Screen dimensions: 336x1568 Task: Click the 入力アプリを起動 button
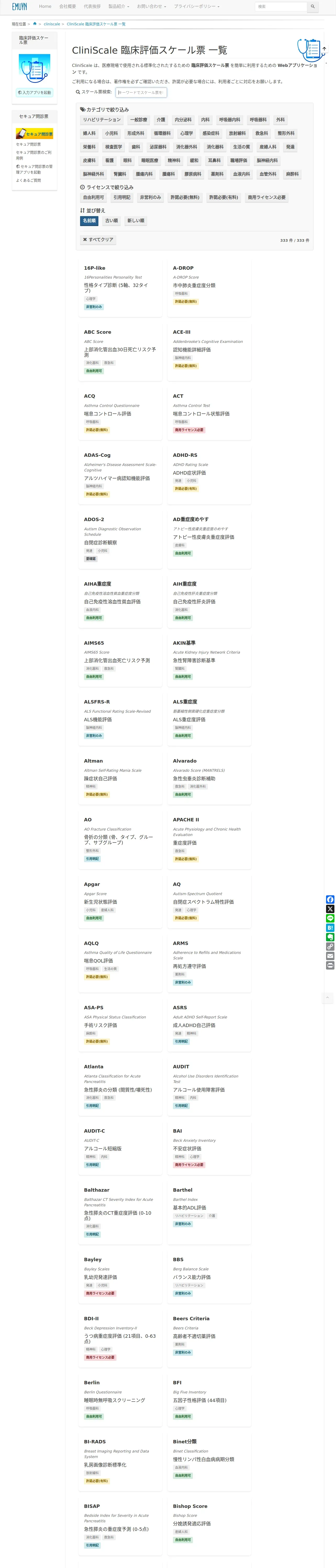pyautogui.click(x=34, y=93)
